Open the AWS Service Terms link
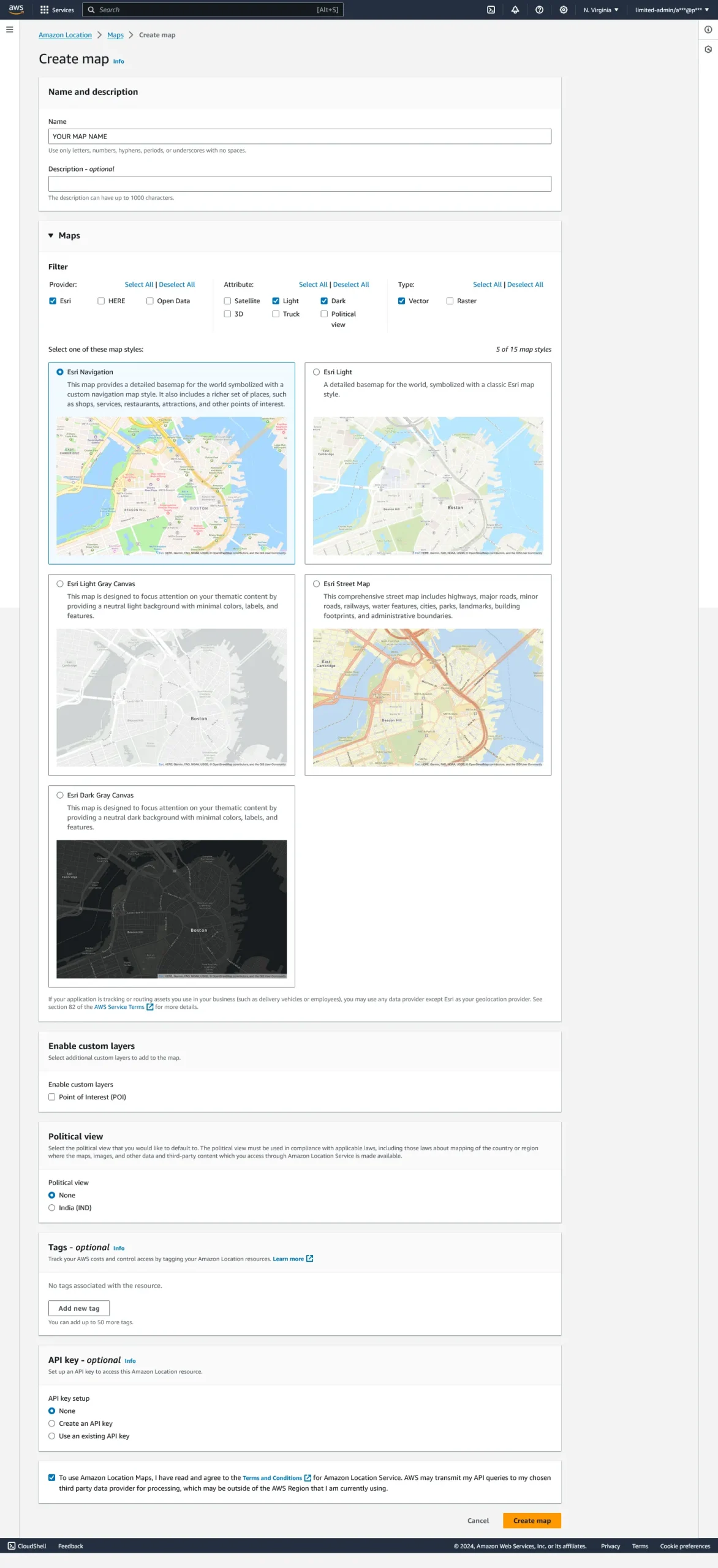The height and width of the screenshot is (1568, 718). (x=119, y=1007)
